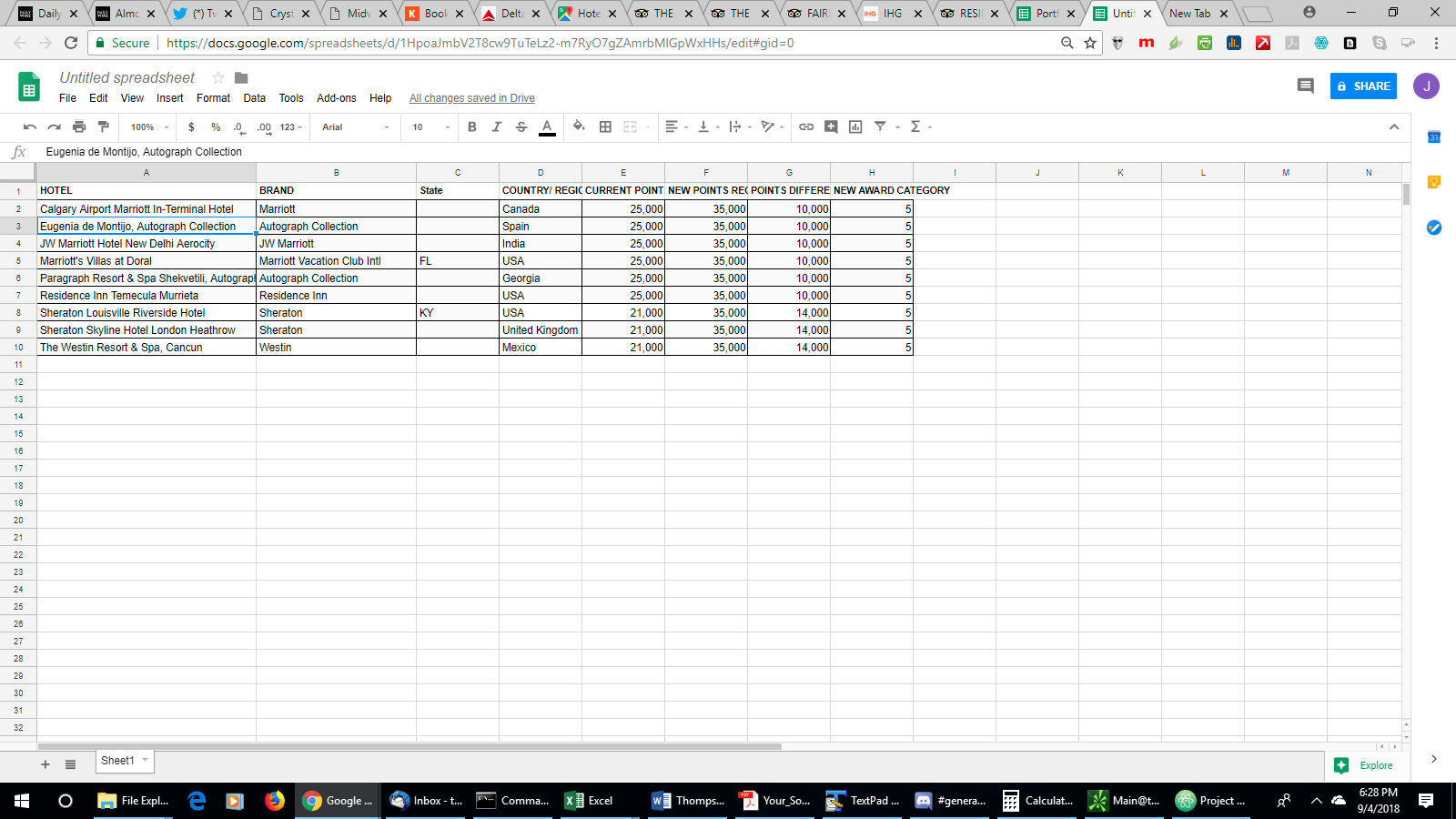This screenshot has width=1456, height=819.
Task: Select cell Sheraton Louisville Riverside Hotel
Action: [147, 313]
